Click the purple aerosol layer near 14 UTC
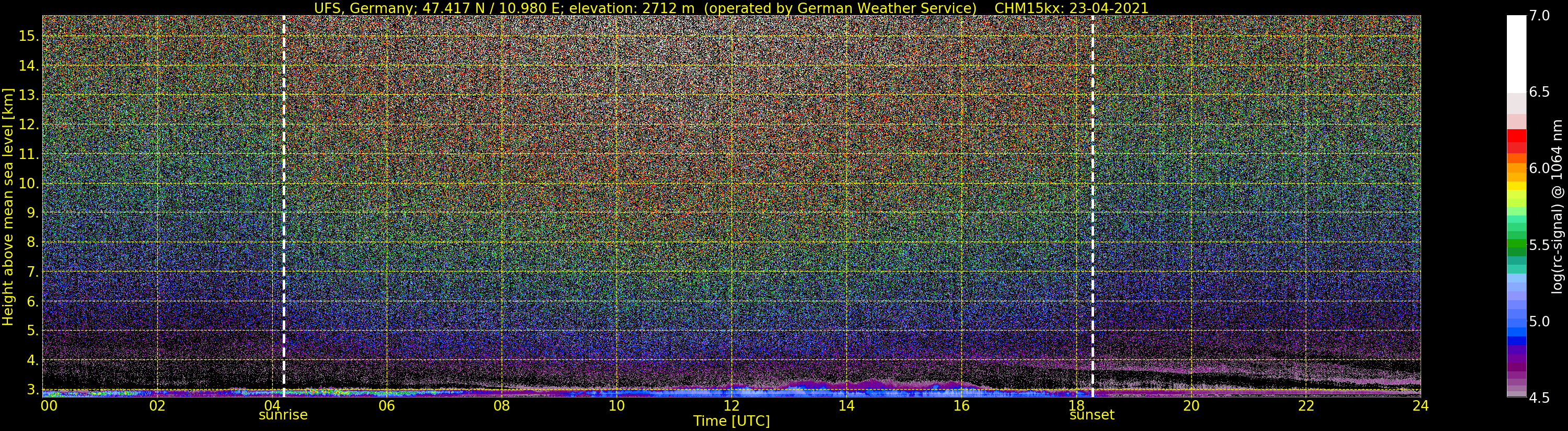1568x431 pixels. (x=852, y=384)
